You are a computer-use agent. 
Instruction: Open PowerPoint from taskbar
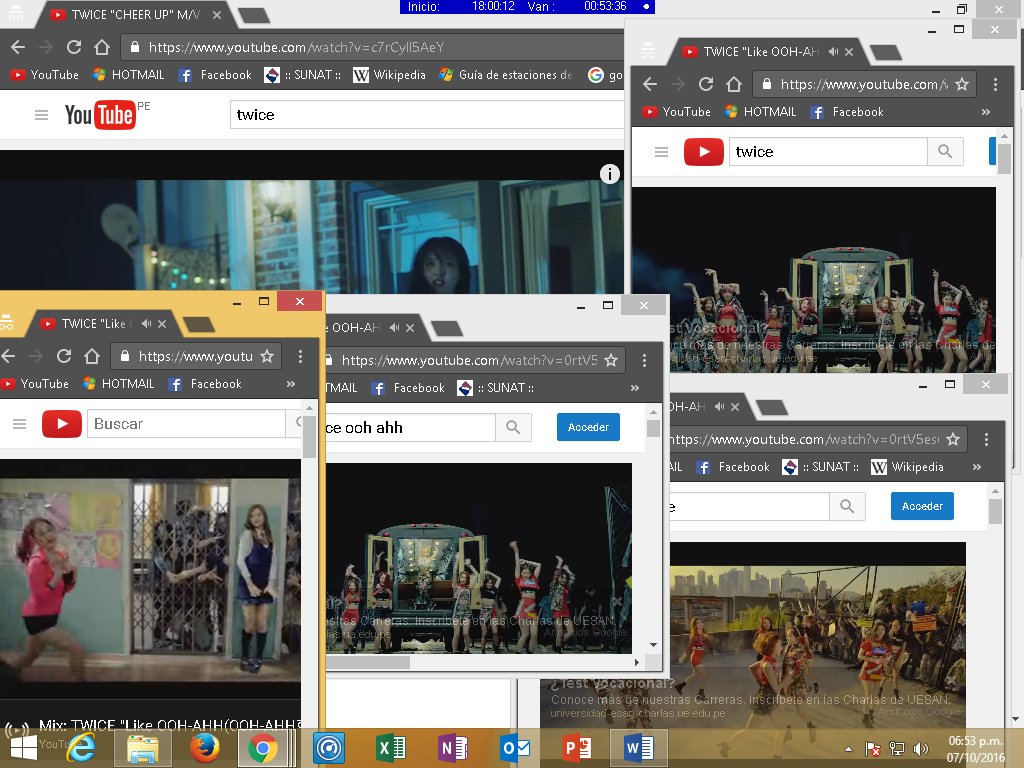576,748
